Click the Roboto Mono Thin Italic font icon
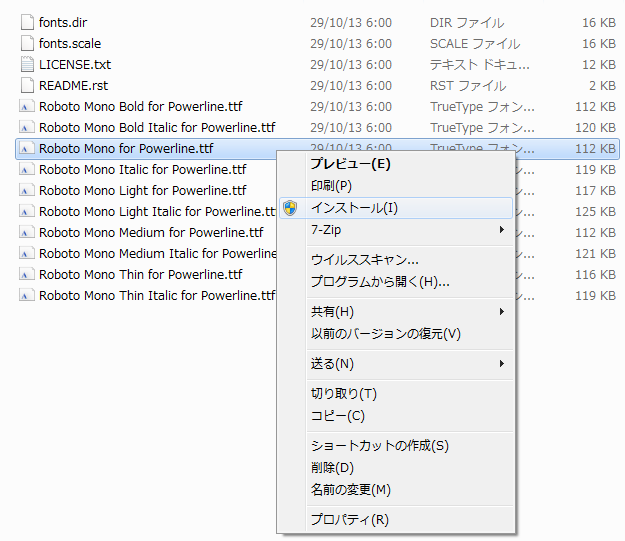This screenshot has height=541, width=625. point(27,295)
